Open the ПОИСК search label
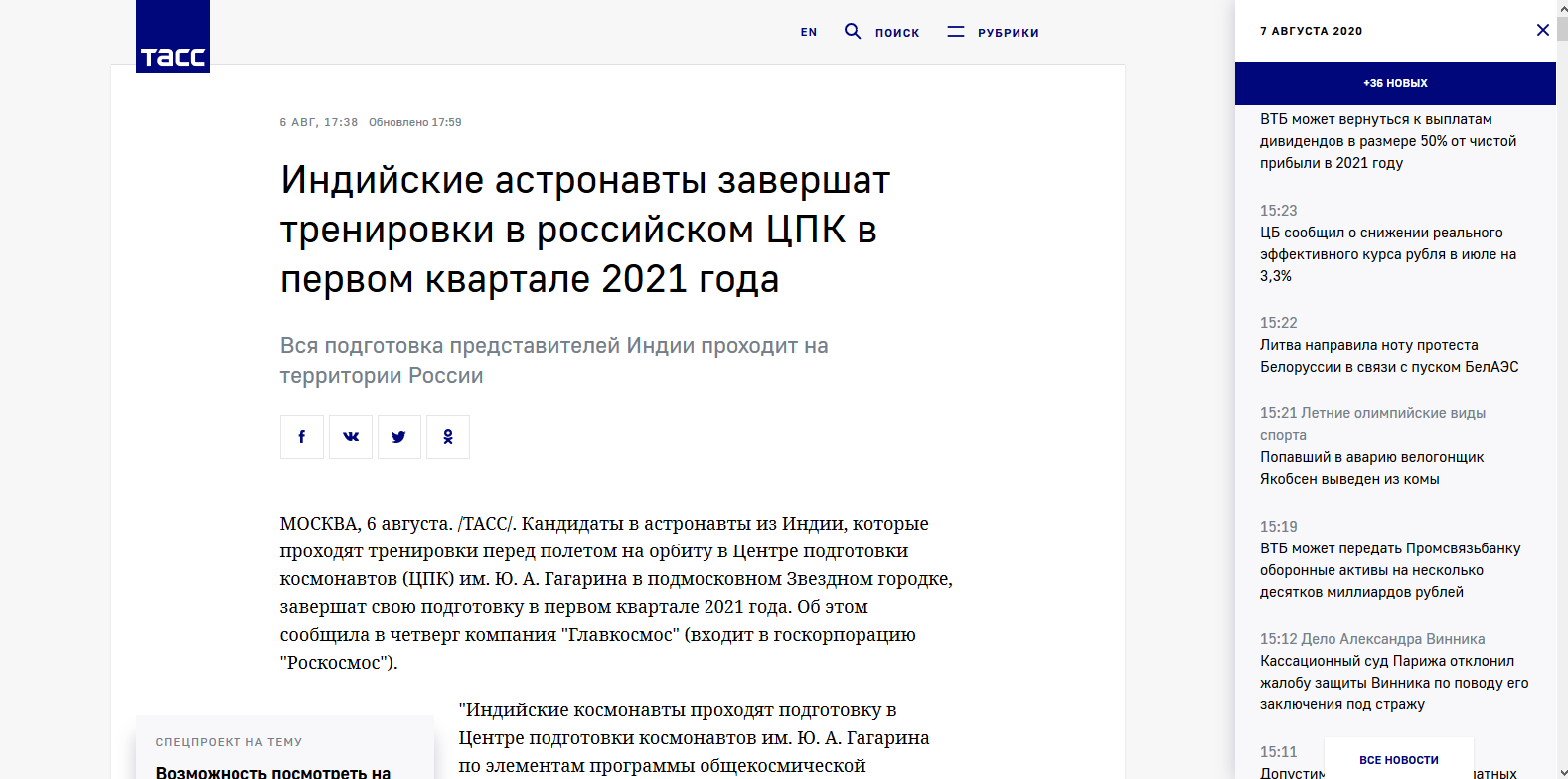The height and width of the screenshot is (779, 1568). [x=897, y=33]
